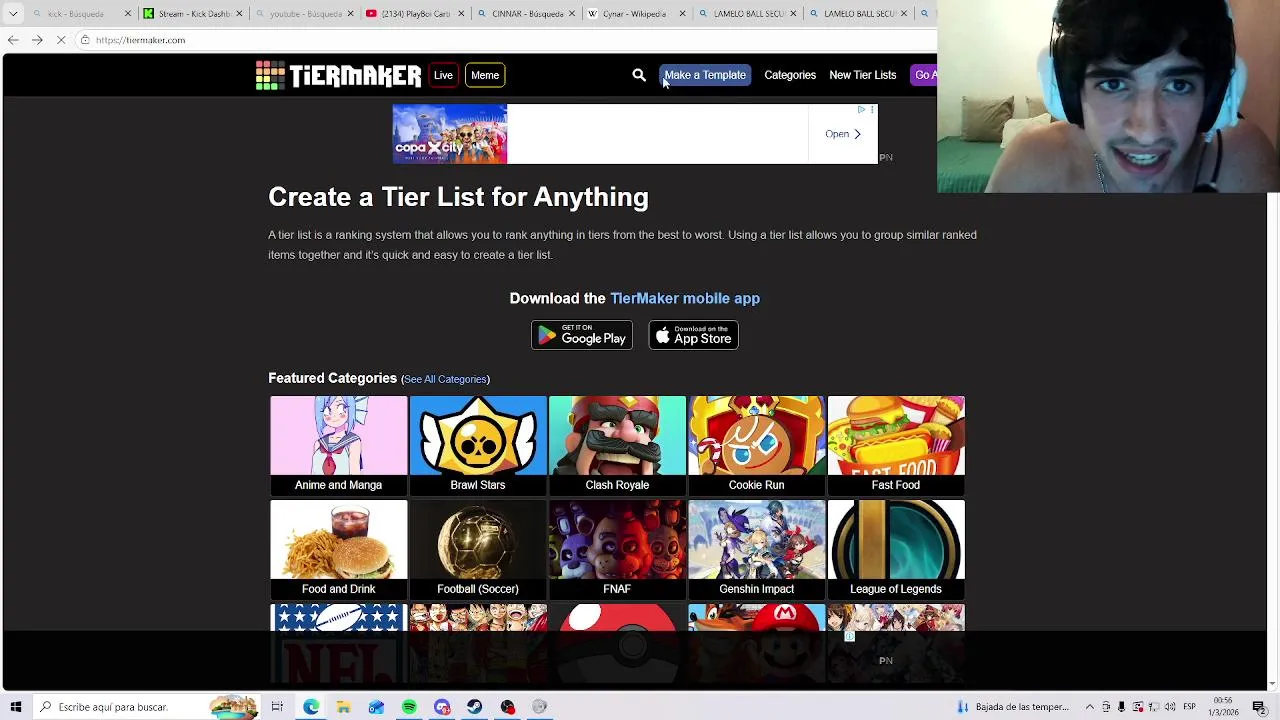This screenshot has height=720, width=1280.
Task: Open File Explorer from the taskbar
Action: 343,707
